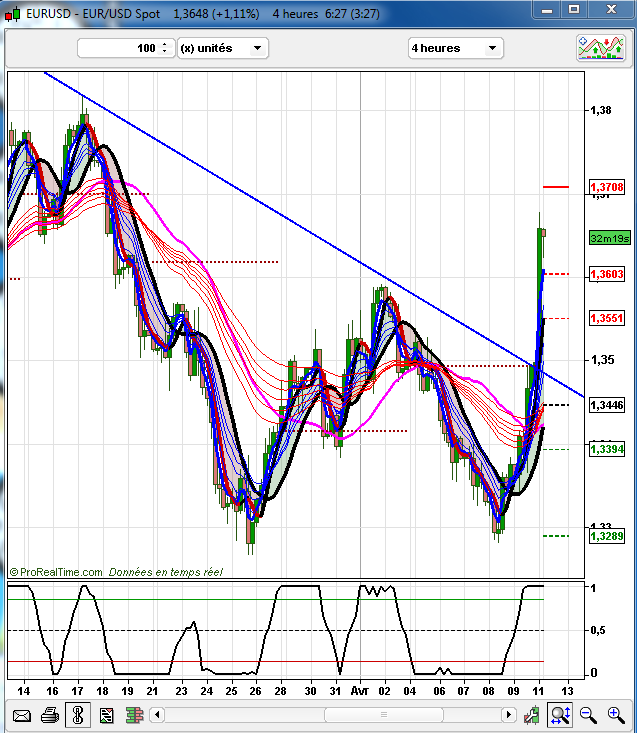Open the indicators chart icon top right
637x733 pixels.
[601, 48]
